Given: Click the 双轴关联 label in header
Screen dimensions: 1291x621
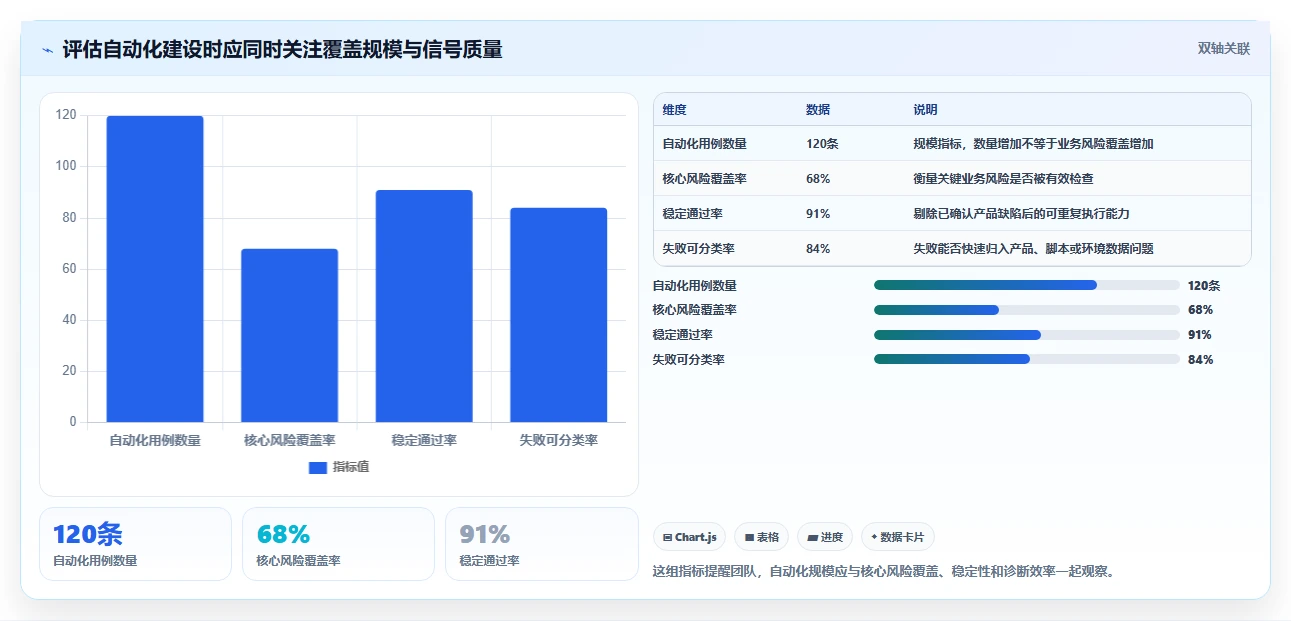Looking at the screenshot, I should coord(1224,49).
